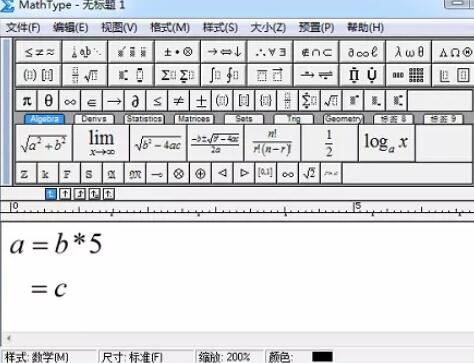Open the products and set theory templates palette
The image size is (474, 363).
tap(362, 75)
